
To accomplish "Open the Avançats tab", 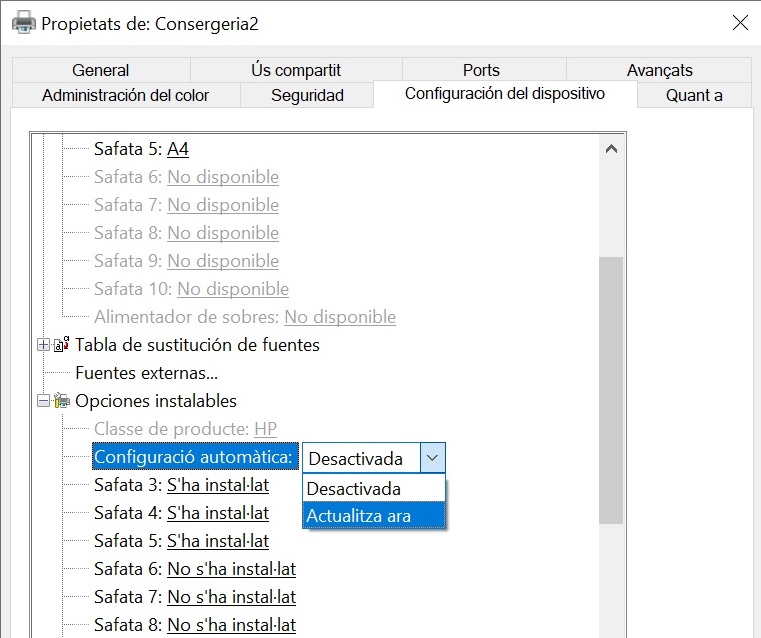I will point(660,70).
